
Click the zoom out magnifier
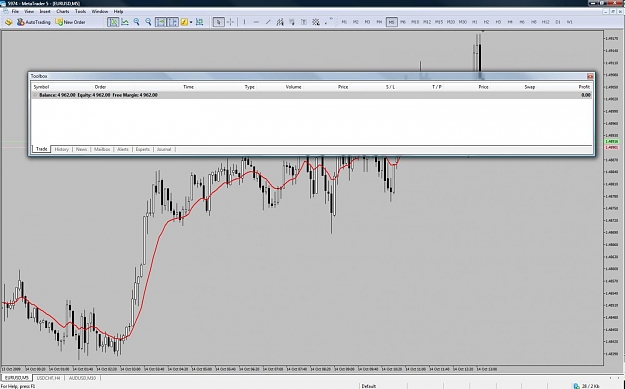pyautogui.click(x=148, y=22)
